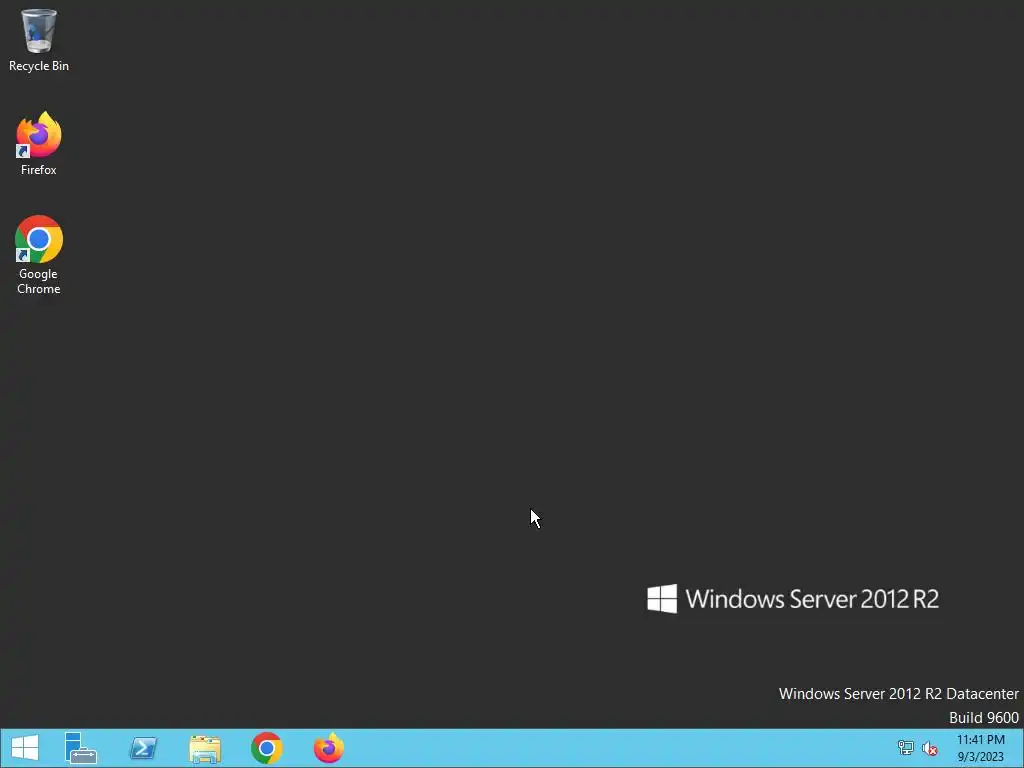
Task: Launch Windows PowerShell from the taskbar
Action: point(143,748)
